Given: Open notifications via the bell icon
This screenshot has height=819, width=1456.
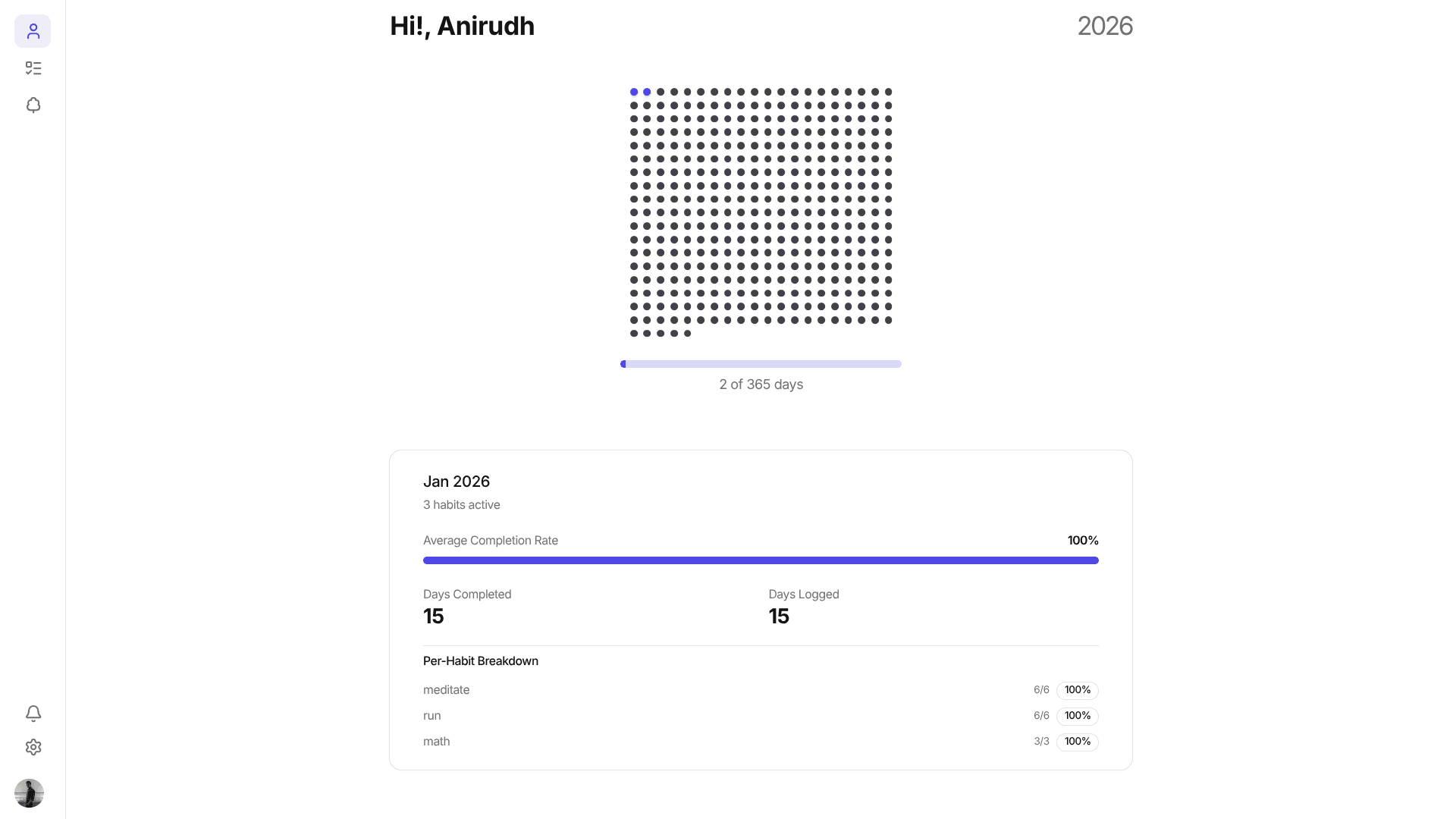Looking at the screenshot, I should (33, 714).
